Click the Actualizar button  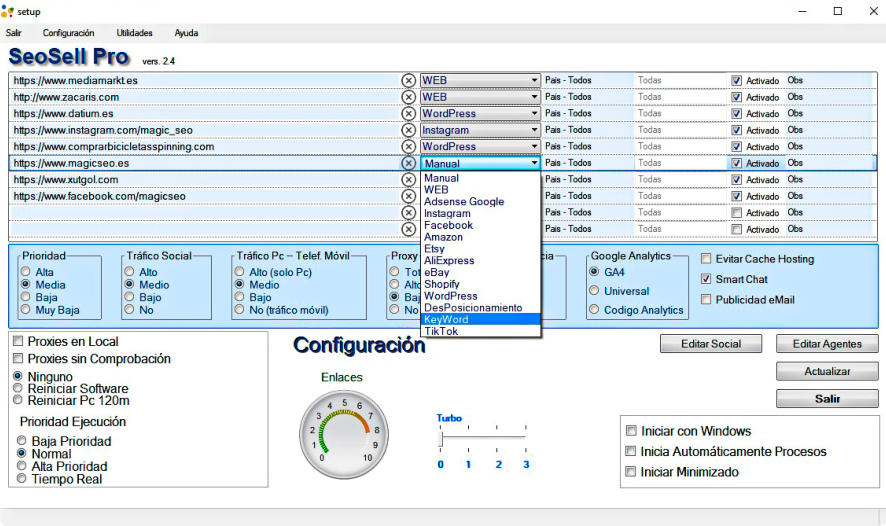(x=827, y=371)
